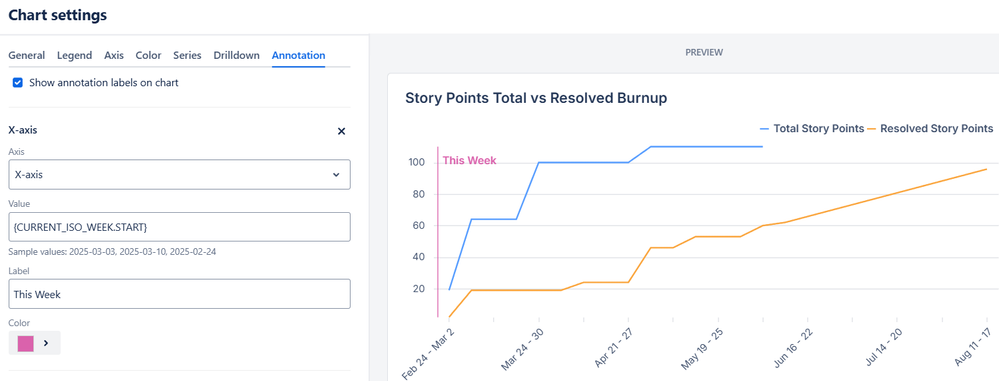Open the Legend tab
999x381 pixels.
click(75, 55)
